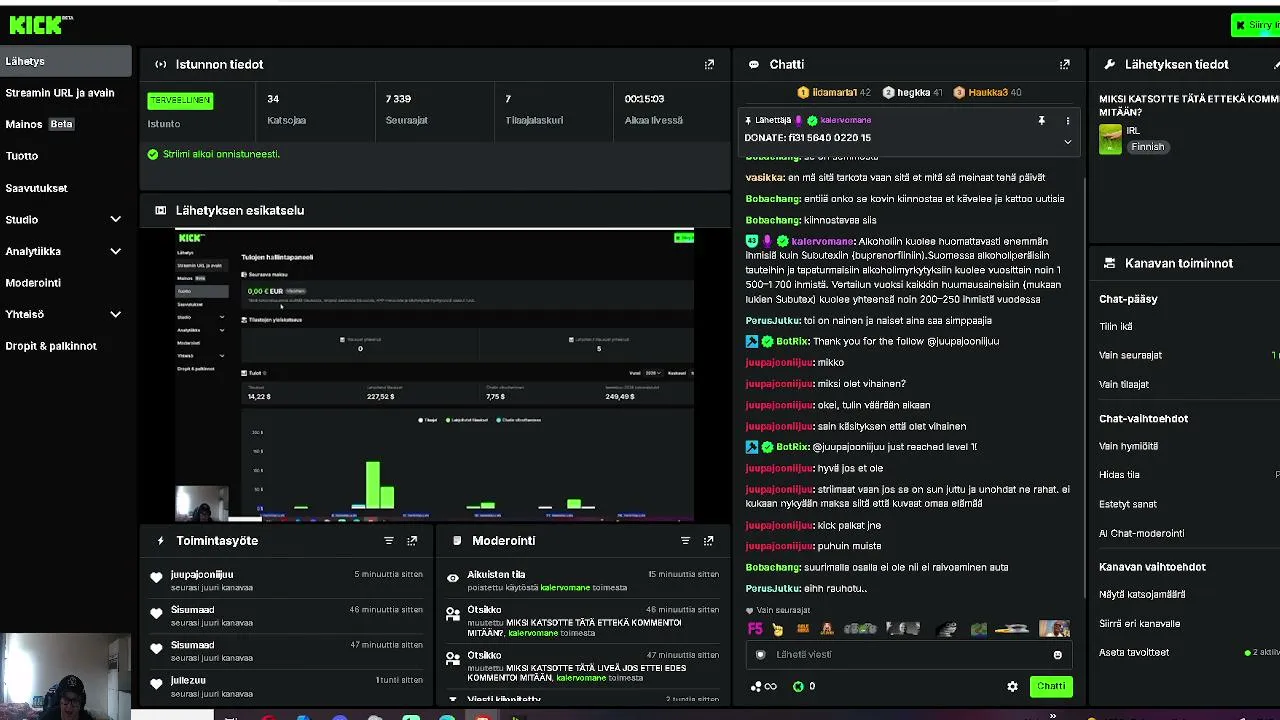Image resolution: width=1280 pixels, height=720 pixels.
Task: Open the emoji picker in chat
Action: pyautogui.click(x=1057, y=655)
